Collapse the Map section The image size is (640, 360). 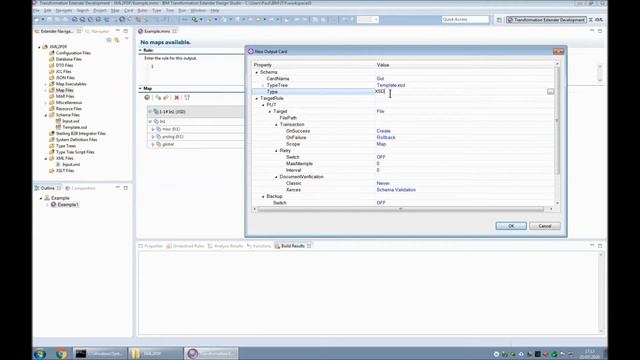[140, 89]
